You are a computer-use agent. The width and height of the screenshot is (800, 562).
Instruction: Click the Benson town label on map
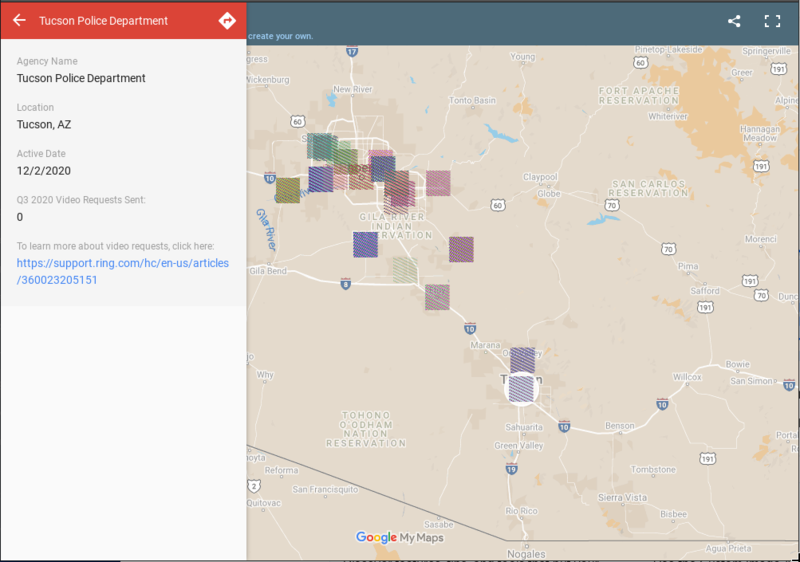(620, 426)
